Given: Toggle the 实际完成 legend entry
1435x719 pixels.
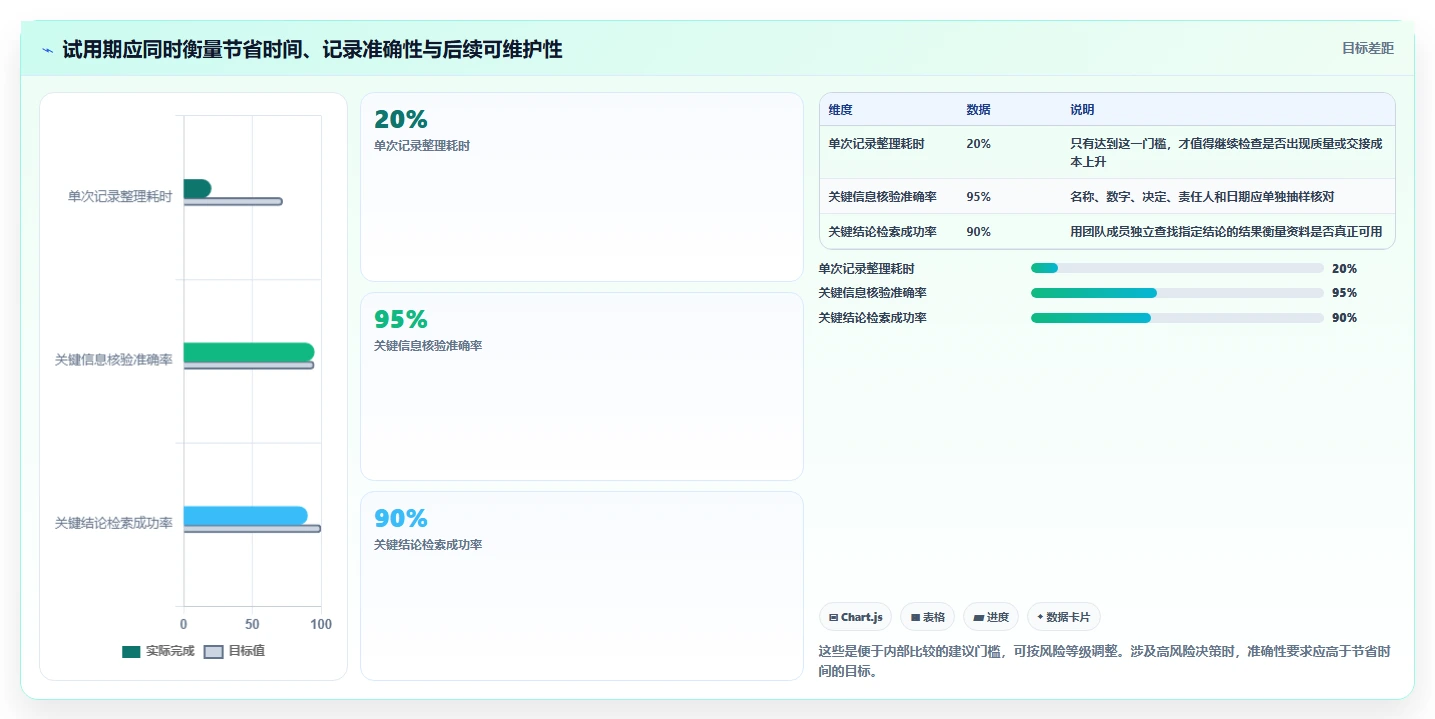Looking at the screenshot, I should (x=158, y=651).
